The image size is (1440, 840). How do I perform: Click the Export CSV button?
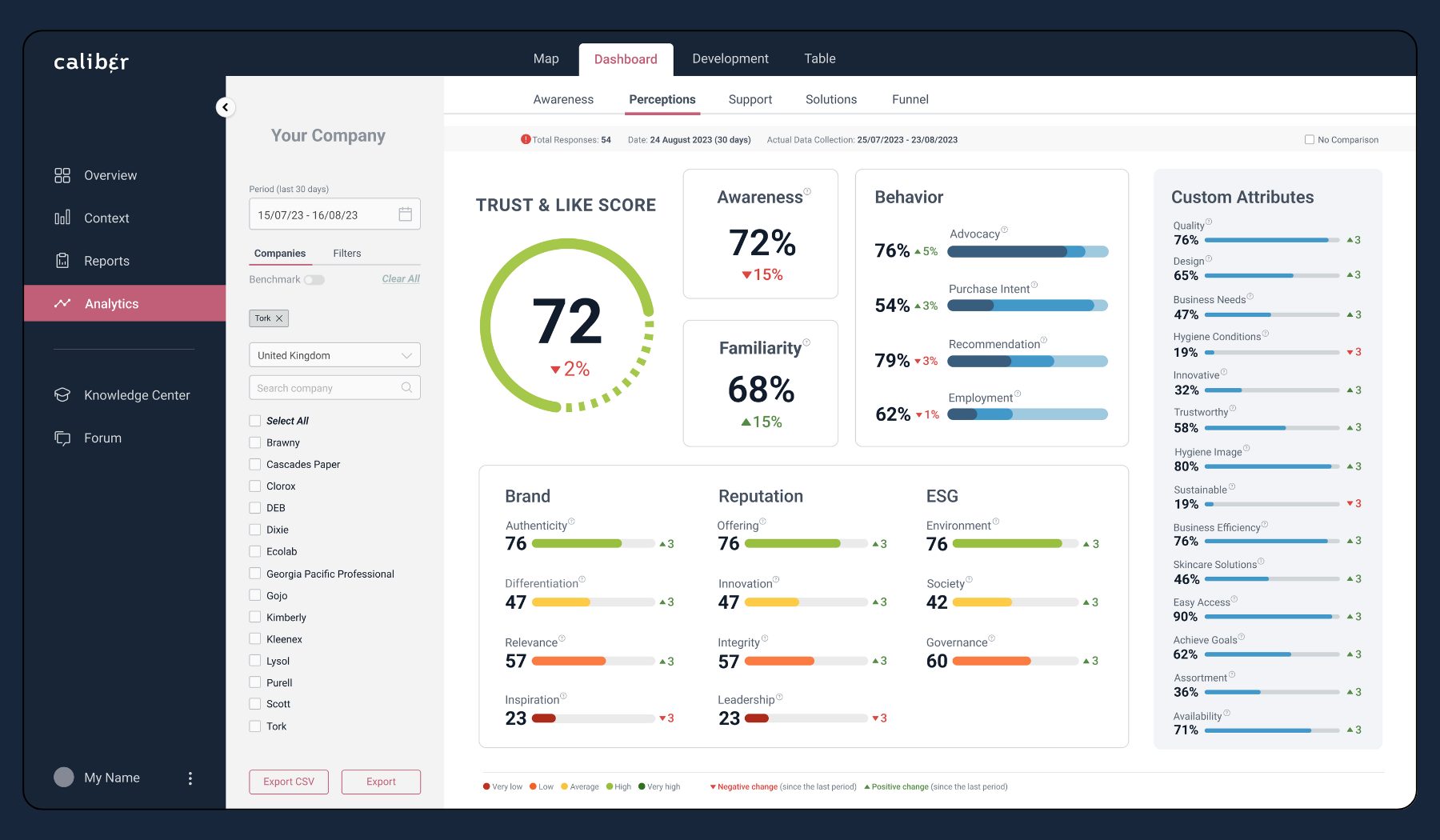tap(289, 782)
